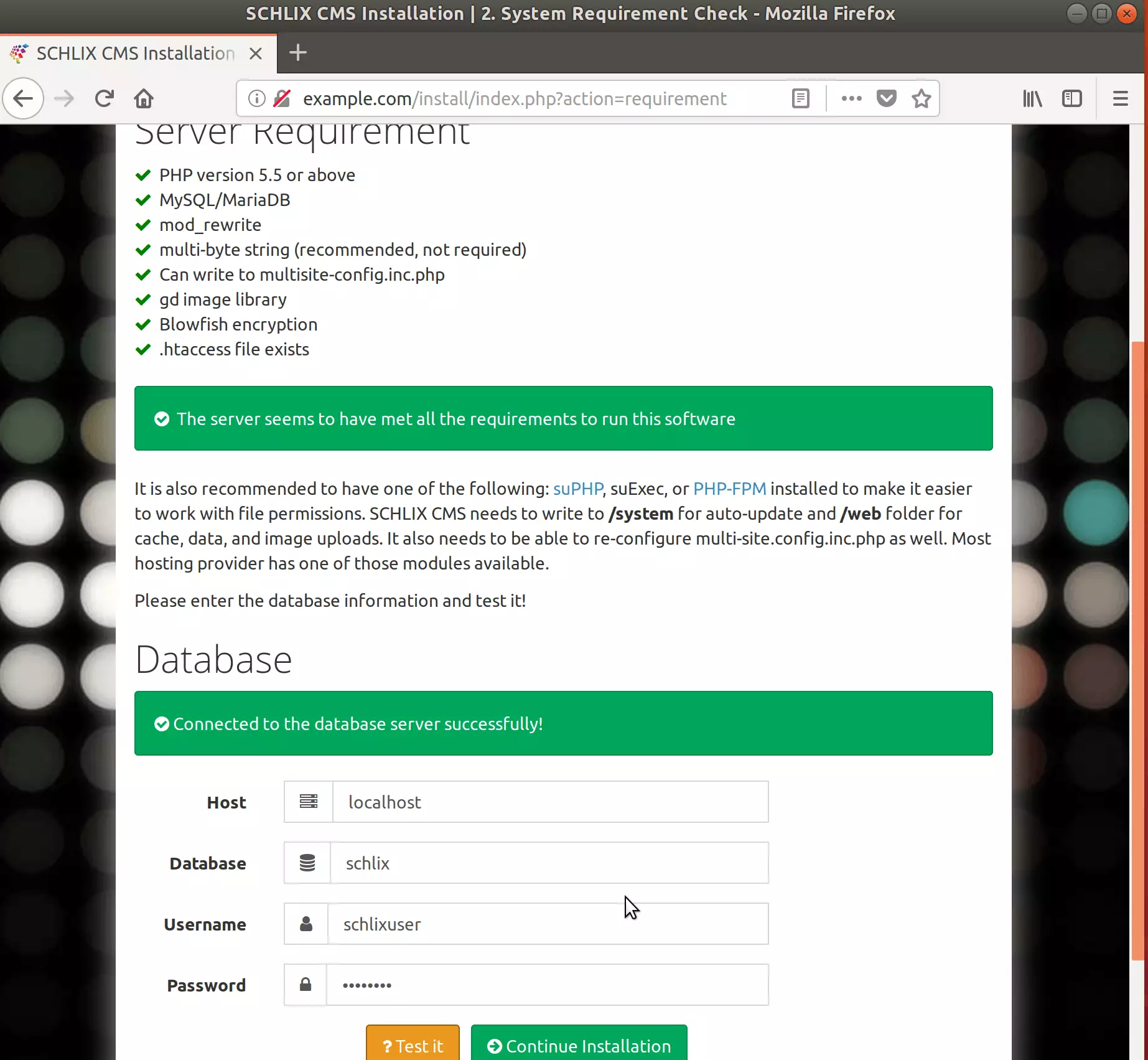Select the SCHLIX CMS Installation tab
The image size is (1148, 1060).
(137, 54)
